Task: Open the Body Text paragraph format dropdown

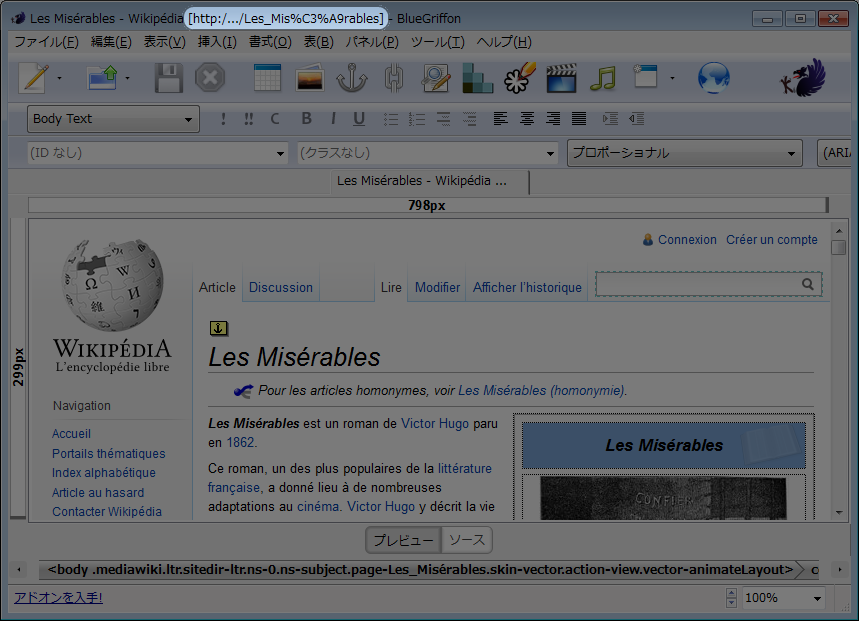Action: click(113, 119)
